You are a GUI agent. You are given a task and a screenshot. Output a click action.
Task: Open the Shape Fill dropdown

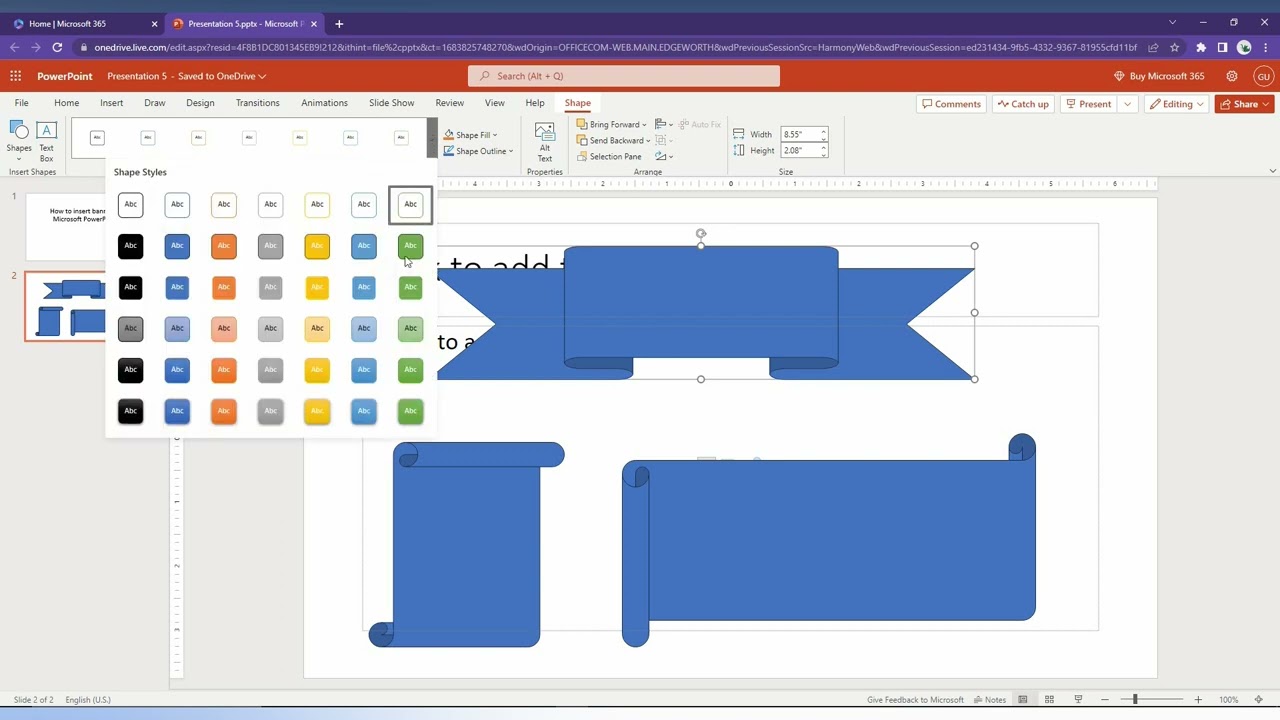[x=470, y=135]
